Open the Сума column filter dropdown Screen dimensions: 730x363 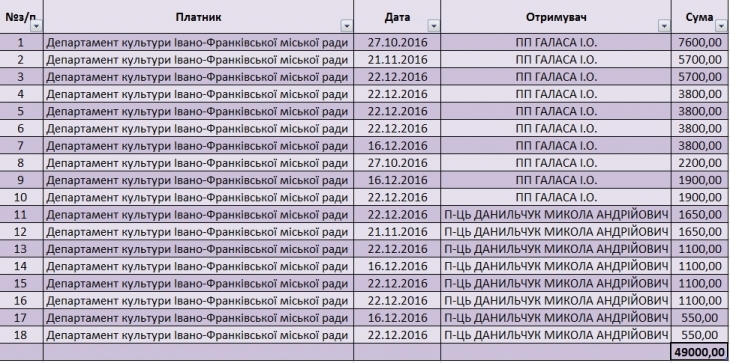point(721,26)
